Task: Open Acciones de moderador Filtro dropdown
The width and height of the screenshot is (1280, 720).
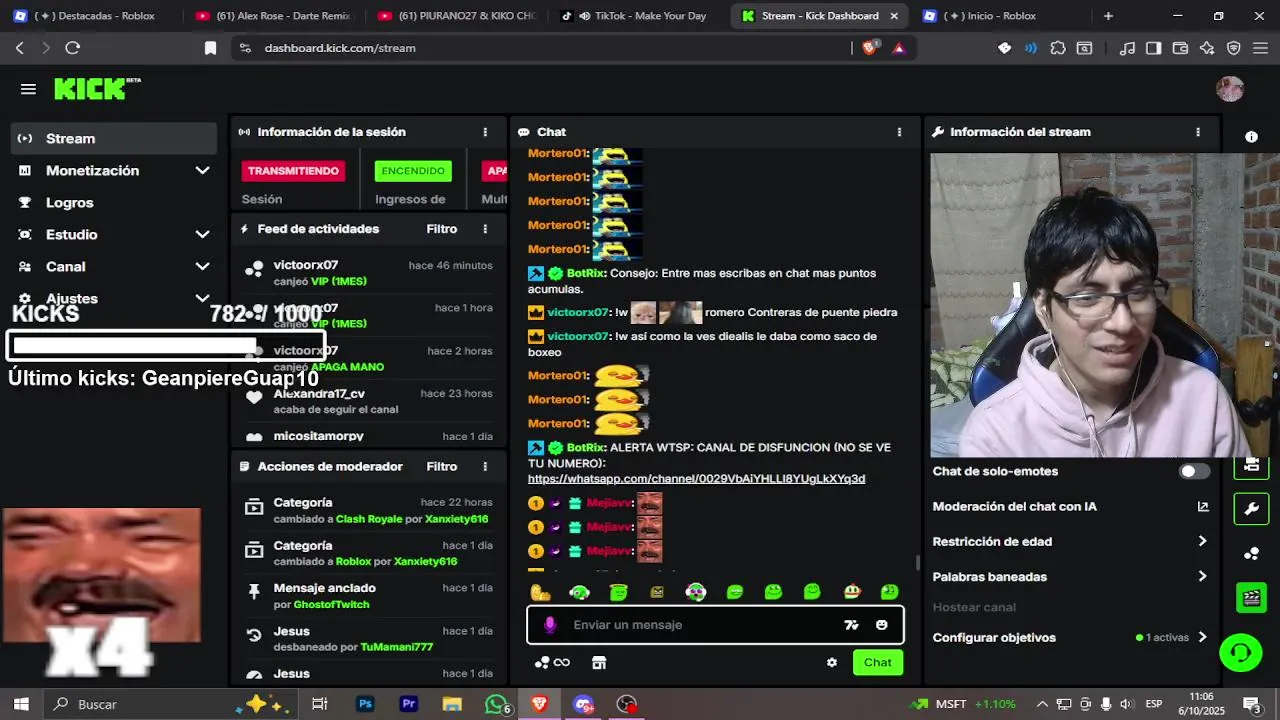Action: 442,467
